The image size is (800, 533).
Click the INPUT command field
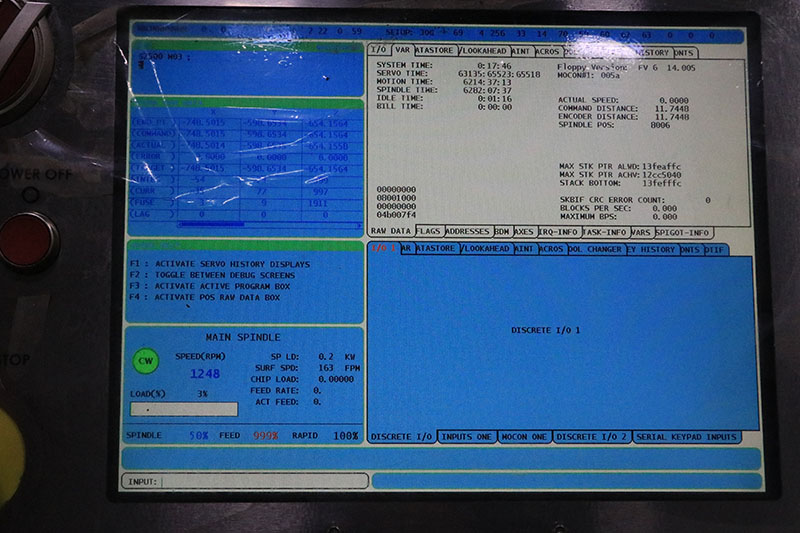[262, 481]
